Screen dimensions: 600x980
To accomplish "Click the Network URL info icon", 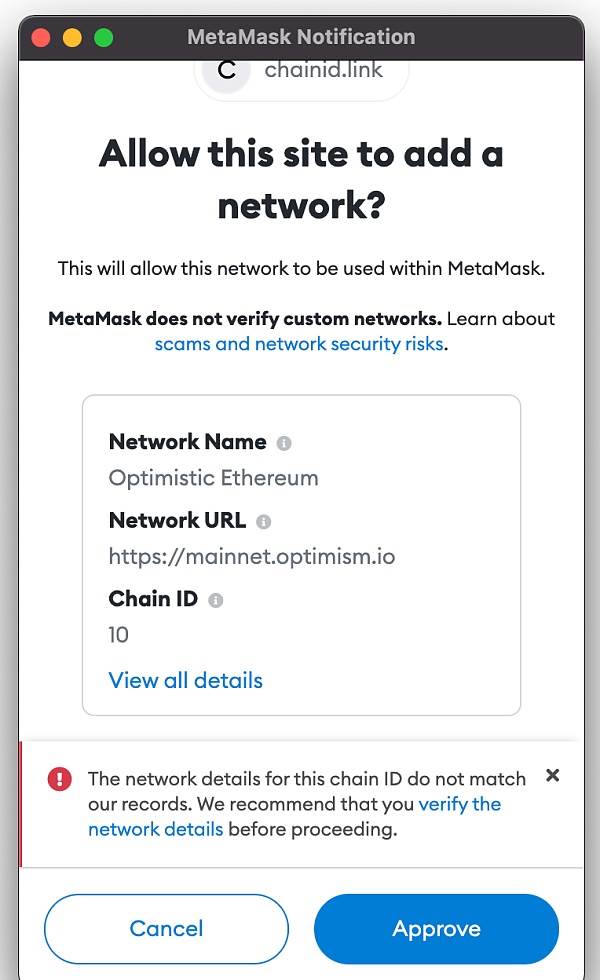I will [264, 522].
